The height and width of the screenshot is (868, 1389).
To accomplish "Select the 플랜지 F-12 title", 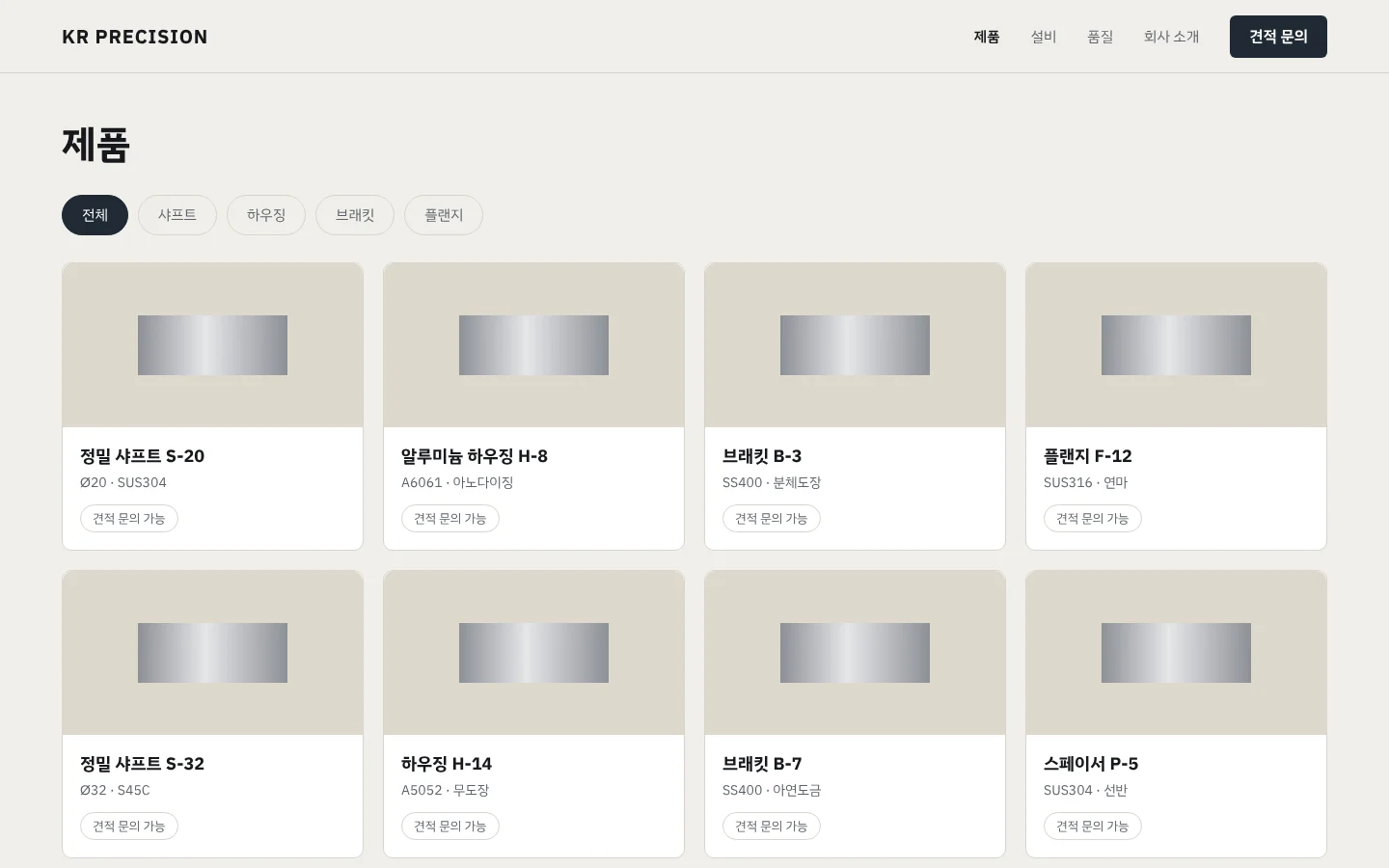I will click(1088, 456).
